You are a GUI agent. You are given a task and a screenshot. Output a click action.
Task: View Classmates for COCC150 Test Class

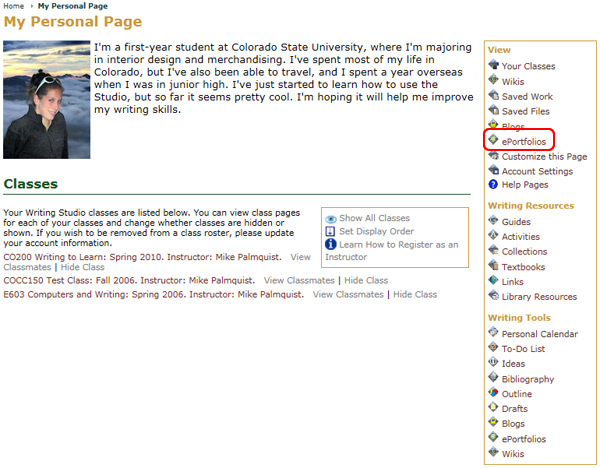[x=299, y=280]
